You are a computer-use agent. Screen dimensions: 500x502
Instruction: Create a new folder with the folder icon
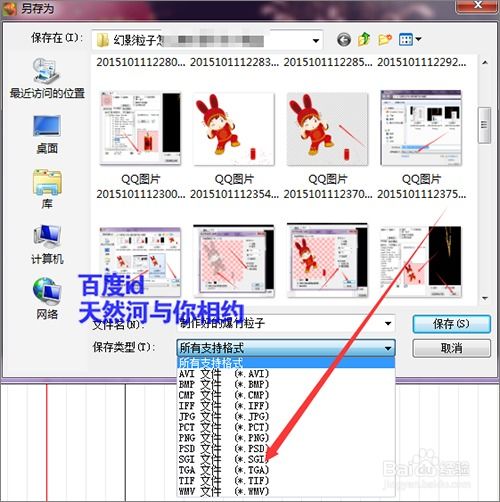[385, 40]
